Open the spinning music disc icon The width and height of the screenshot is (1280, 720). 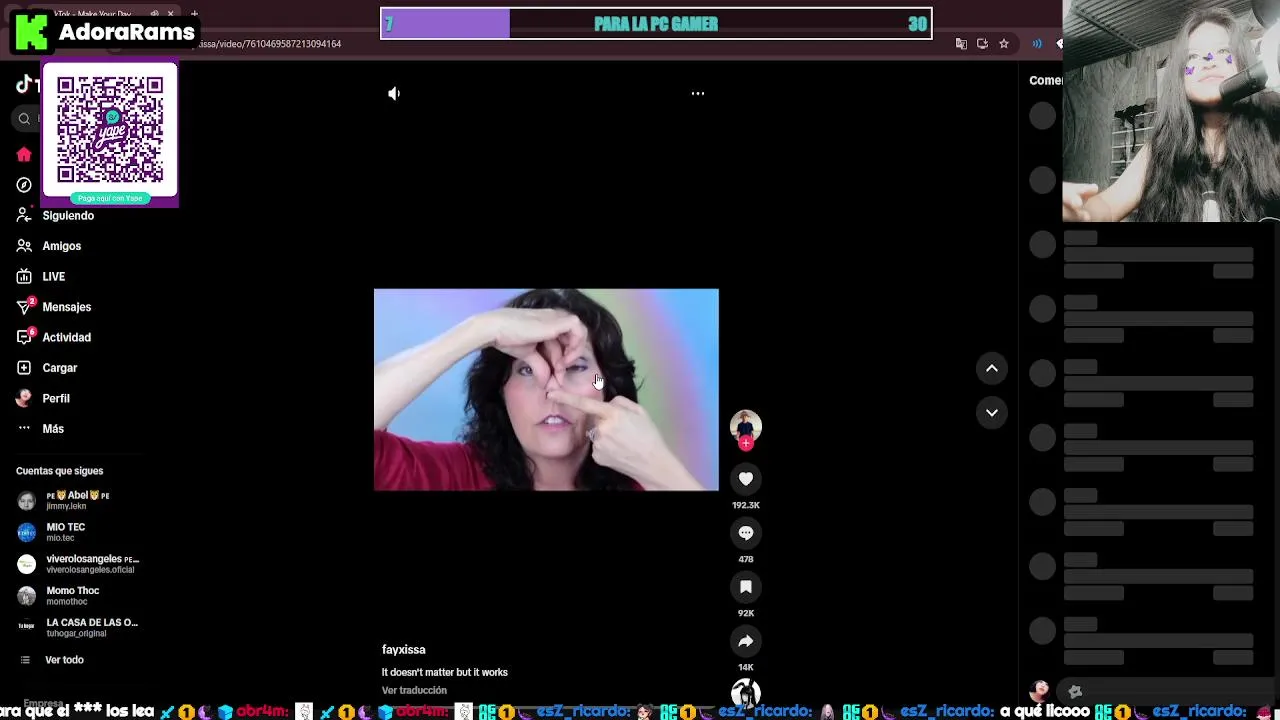[746, 694]
